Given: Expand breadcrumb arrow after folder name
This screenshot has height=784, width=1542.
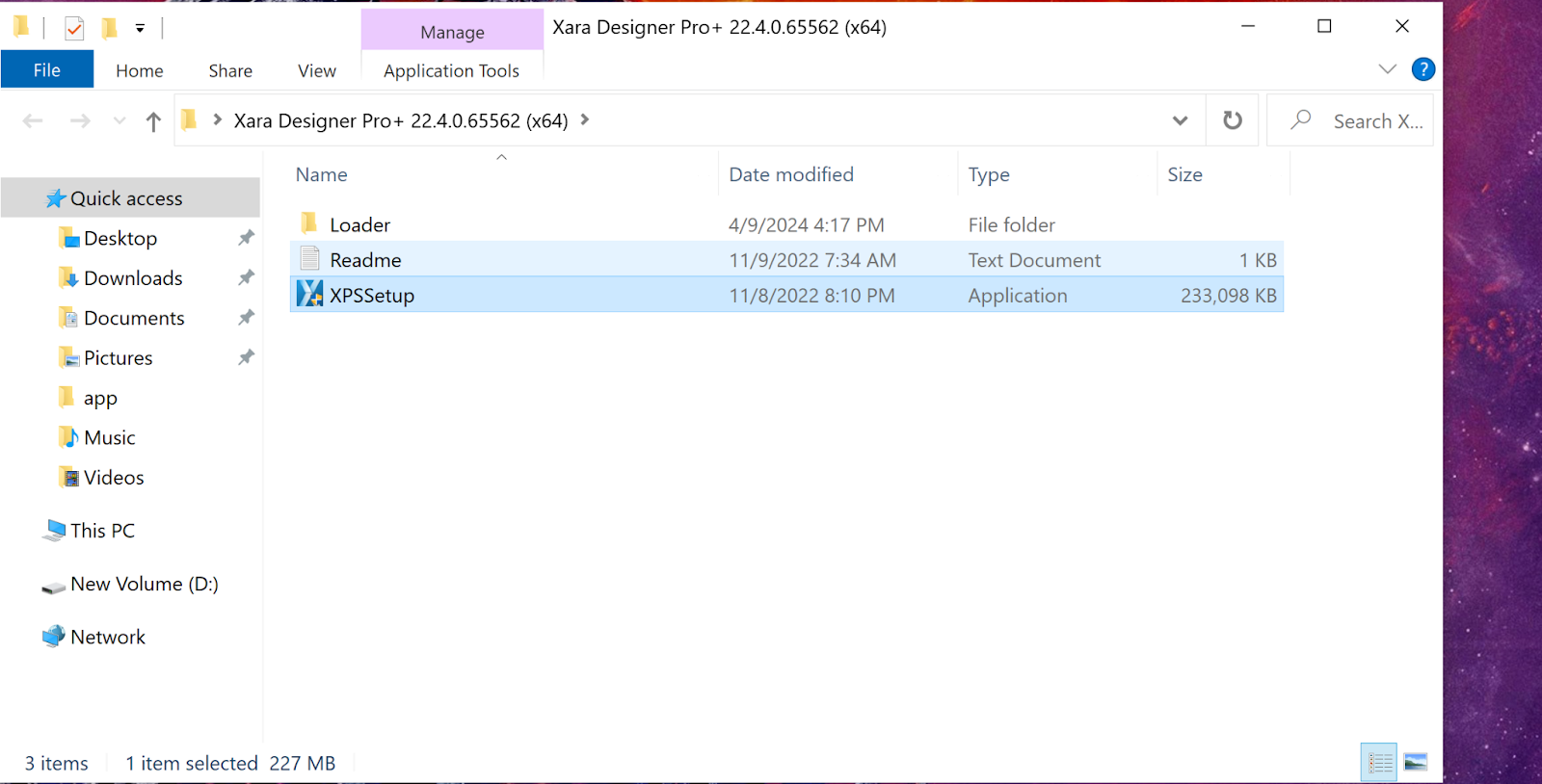Looking at the screenshot, I should [585, 119].
